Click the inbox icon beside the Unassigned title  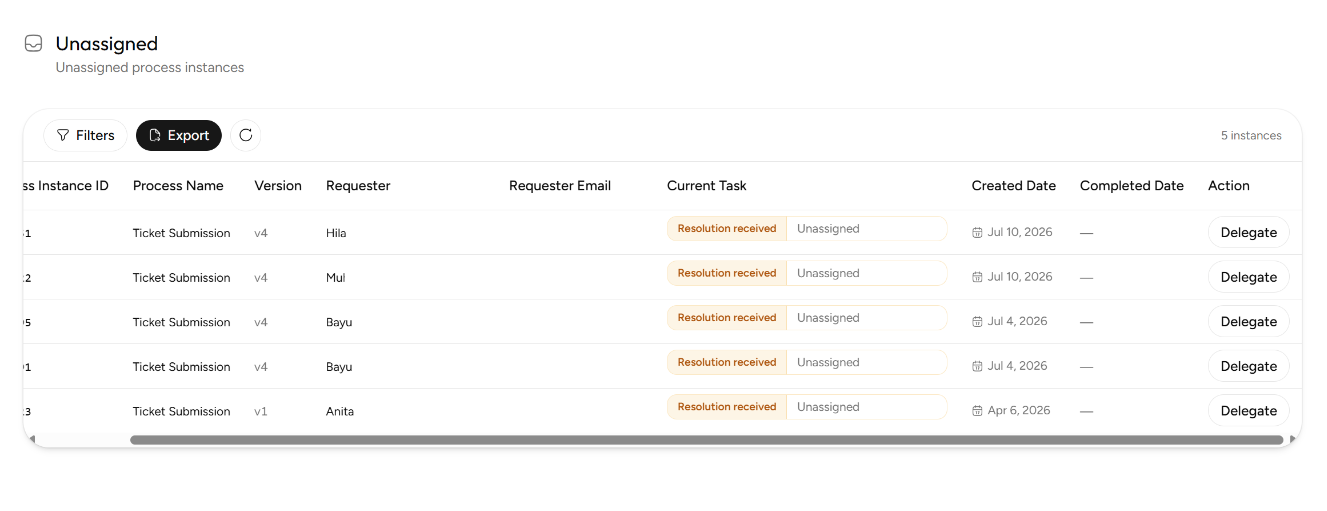pos(33,43)
